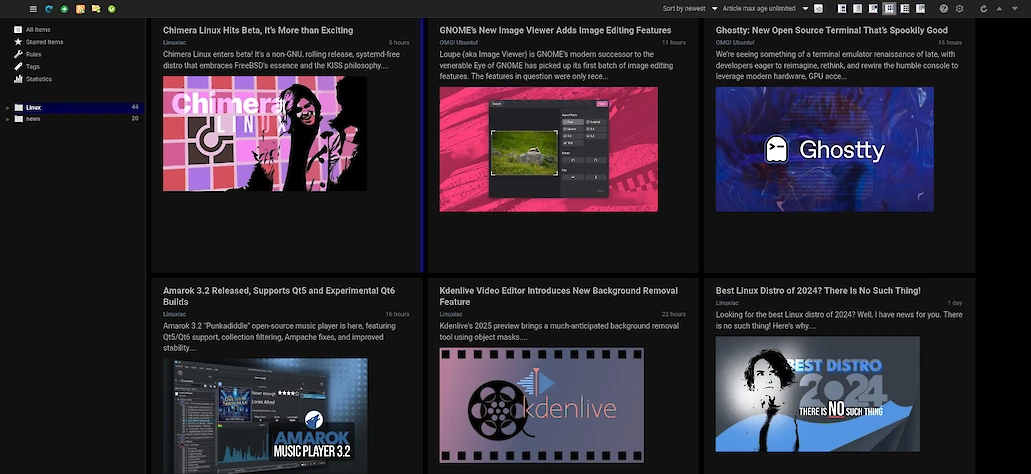The width and height of the screenshot is (1031, 474).
Task: Click the Linuxiac source on Best Distro article
Action: point(726,303)
